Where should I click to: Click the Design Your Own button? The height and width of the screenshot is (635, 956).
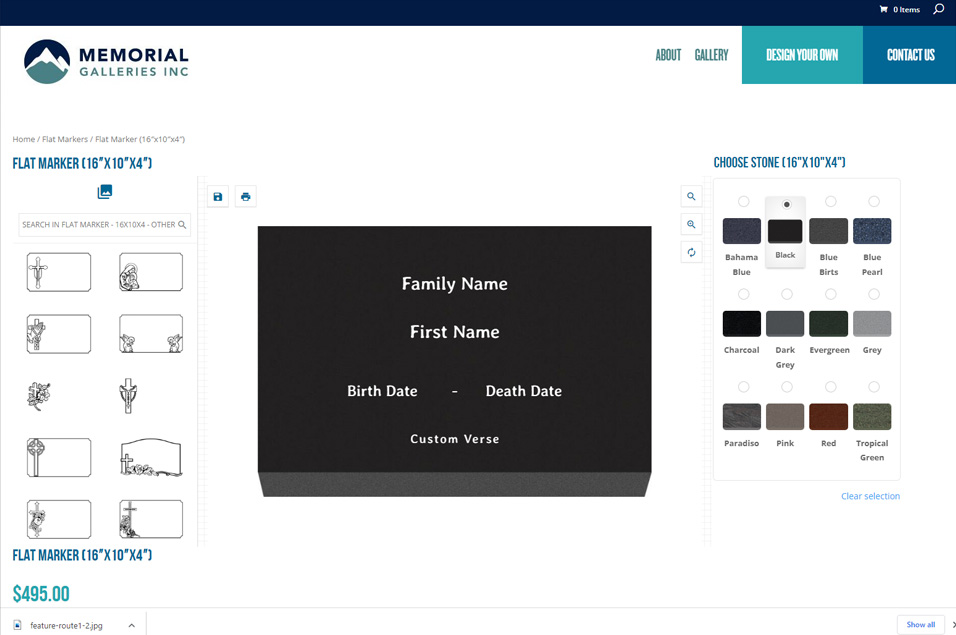(x=802, y=56)
